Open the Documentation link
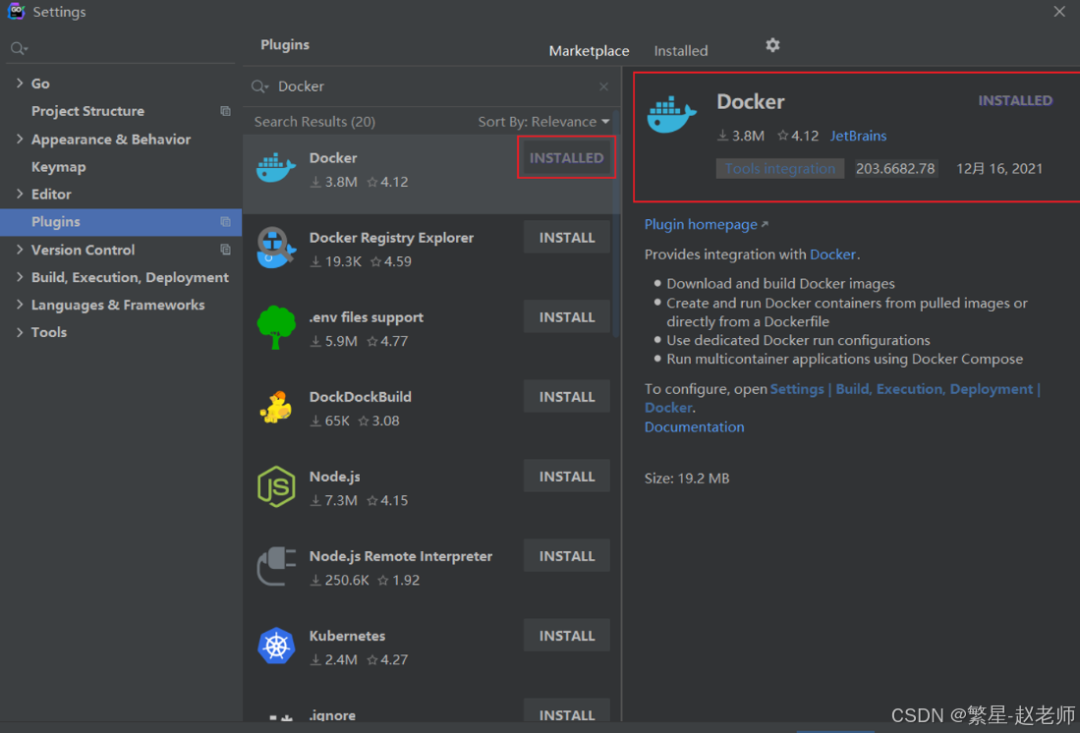The width and height of the screenshot is (1080, 733). coord(694,427)
